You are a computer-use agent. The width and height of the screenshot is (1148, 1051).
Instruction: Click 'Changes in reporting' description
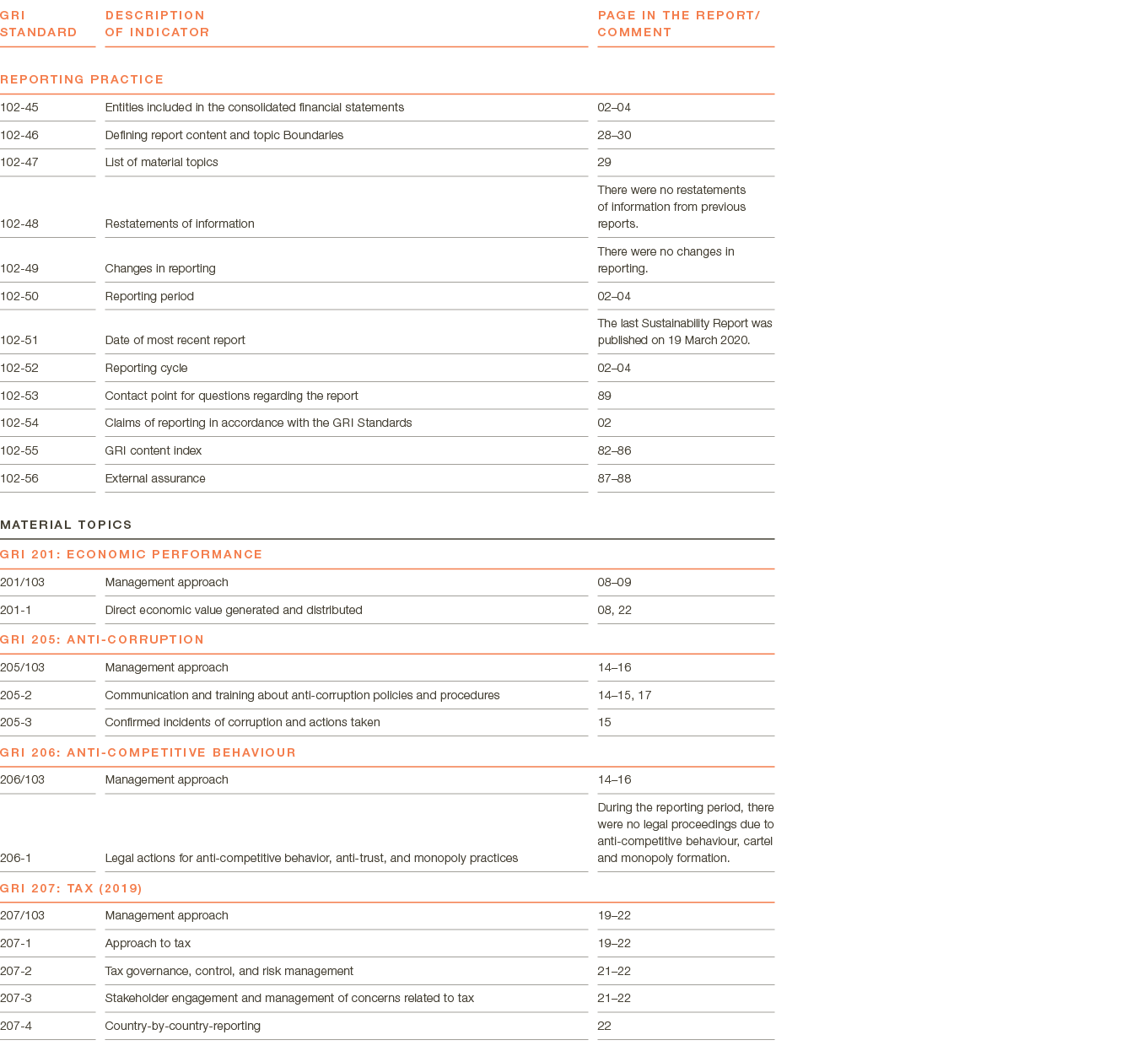(x=160, y=268)
